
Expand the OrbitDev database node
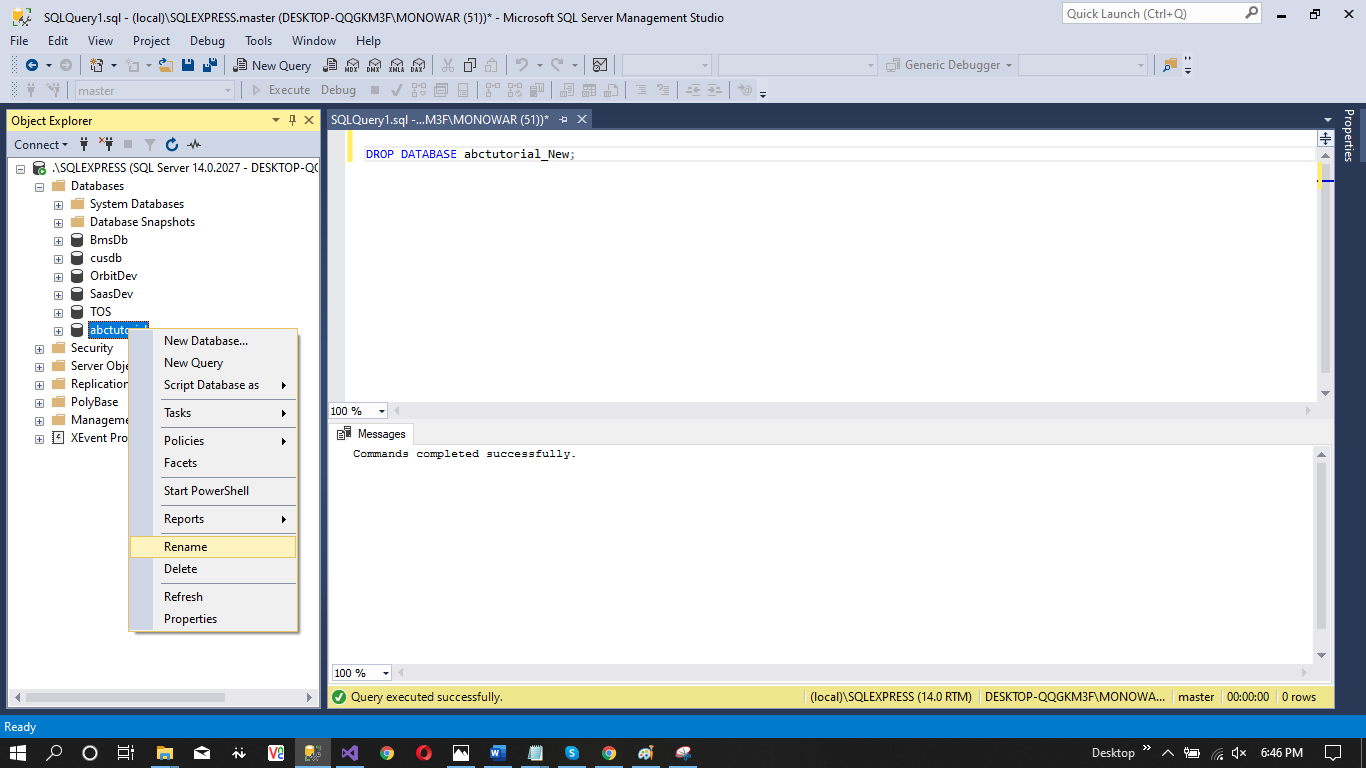pyautogui.click(x=59, y=276)
